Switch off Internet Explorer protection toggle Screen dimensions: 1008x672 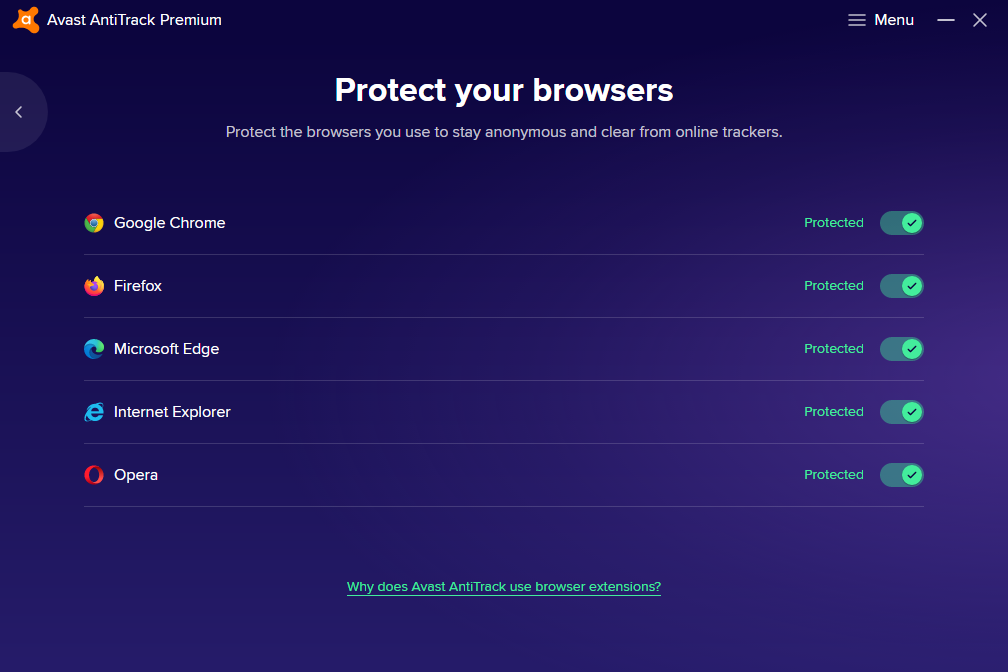pyautogui.click(x=901, y=412)
